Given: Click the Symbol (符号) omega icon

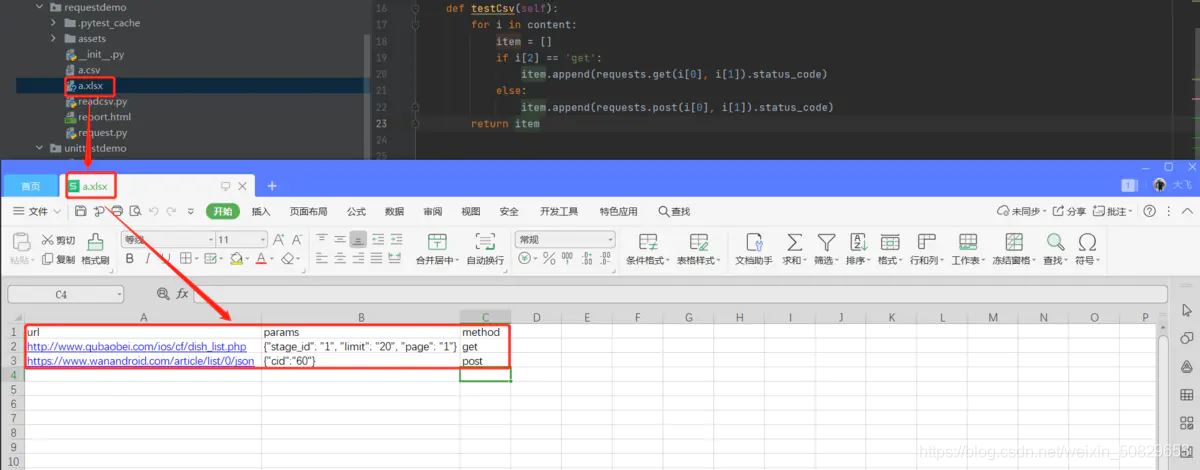Looking at the screenshot, I should 1087,241.
